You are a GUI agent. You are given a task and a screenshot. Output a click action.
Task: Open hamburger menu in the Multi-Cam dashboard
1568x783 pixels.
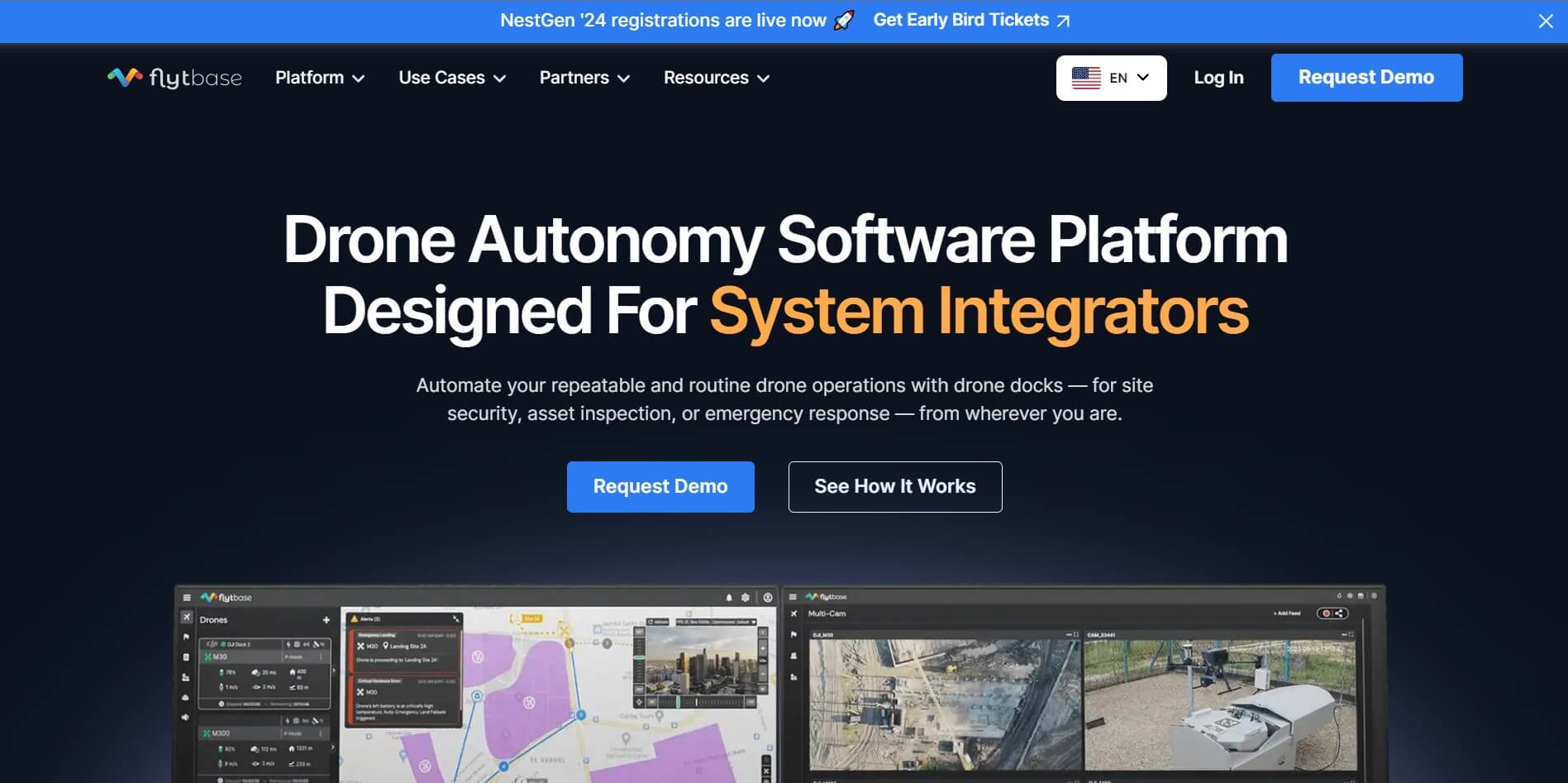pos(793,596)
